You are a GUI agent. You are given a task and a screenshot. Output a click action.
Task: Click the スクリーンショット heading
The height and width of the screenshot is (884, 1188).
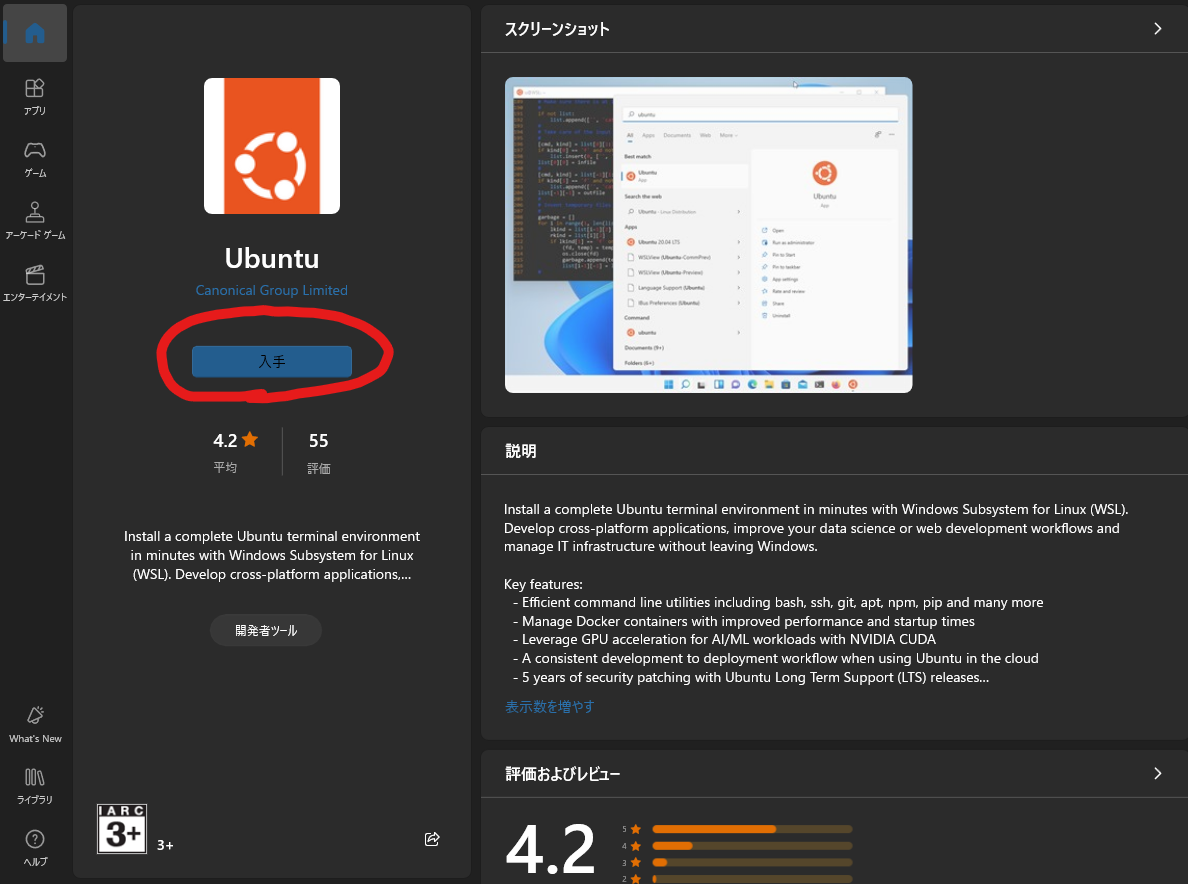tap(557, 29)
